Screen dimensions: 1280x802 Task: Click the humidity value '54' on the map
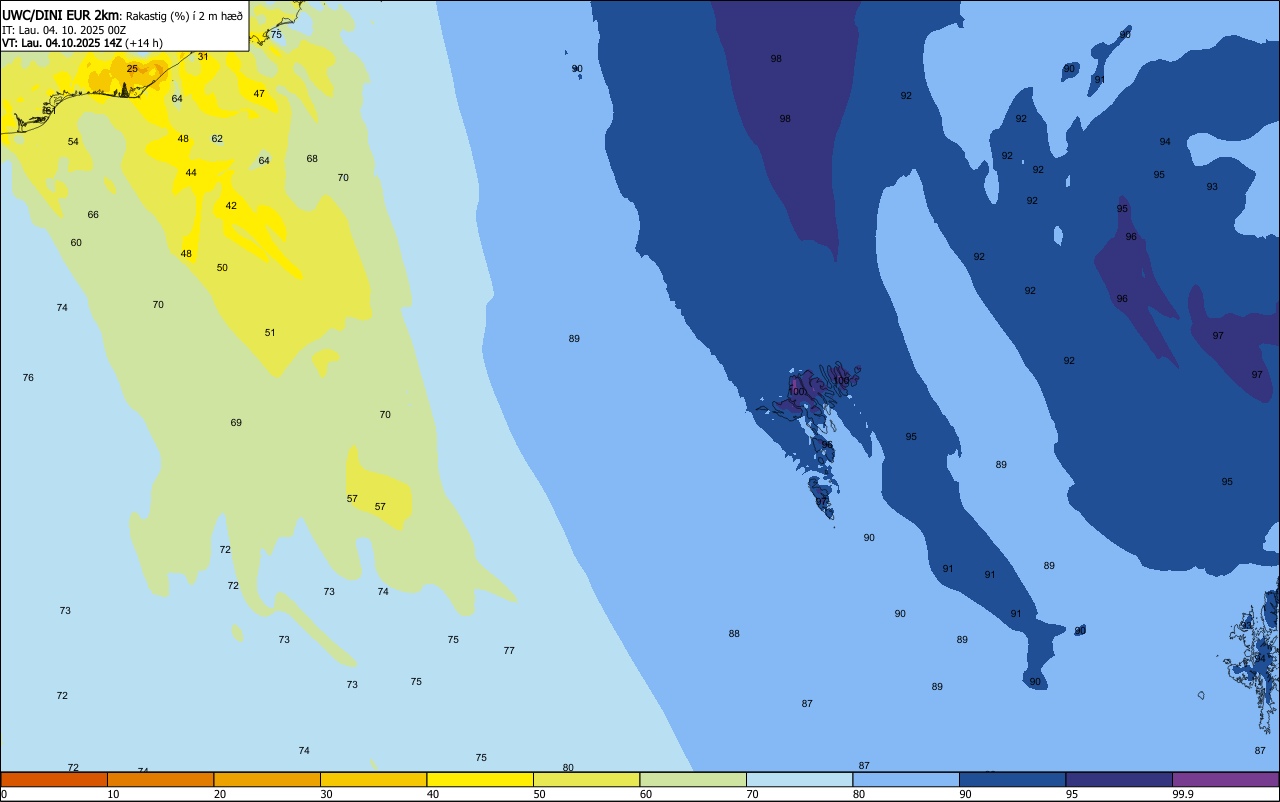73,142
